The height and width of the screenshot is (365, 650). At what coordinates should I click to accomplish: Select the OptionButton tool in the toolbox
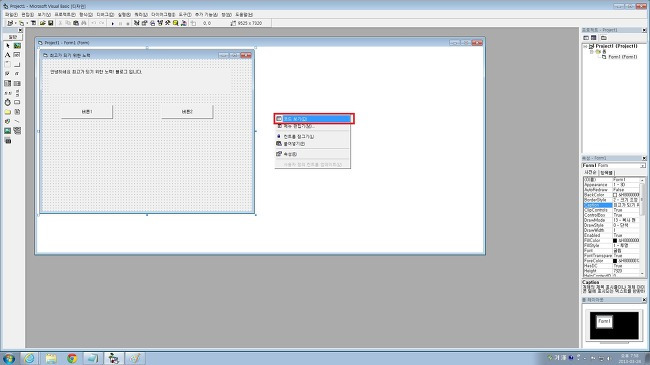click(17, 73)
